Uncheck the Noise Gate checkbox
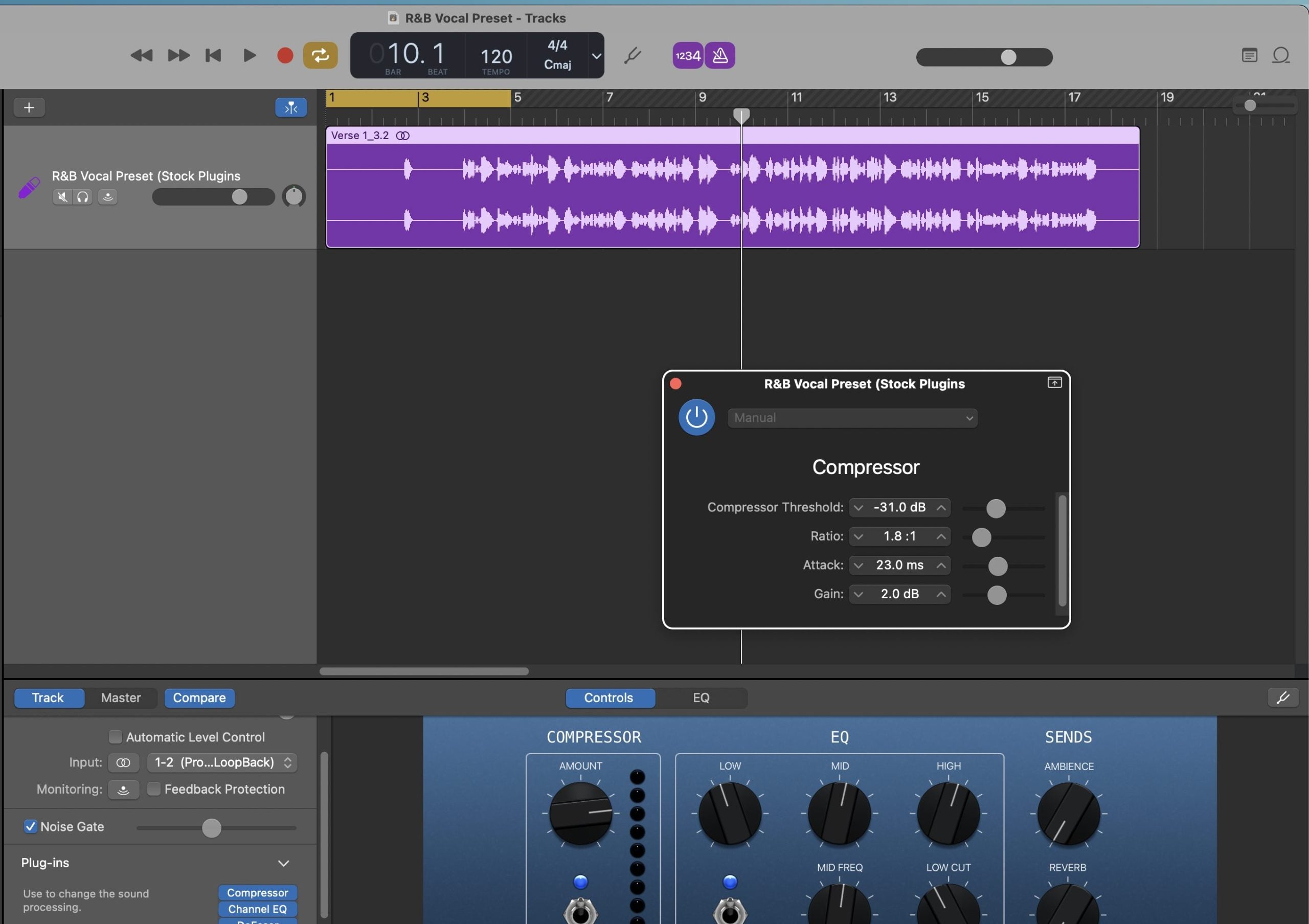Image resolution: width=1309 pixels, height=924 pixels. pyautogui.click(x=31, y=826)
